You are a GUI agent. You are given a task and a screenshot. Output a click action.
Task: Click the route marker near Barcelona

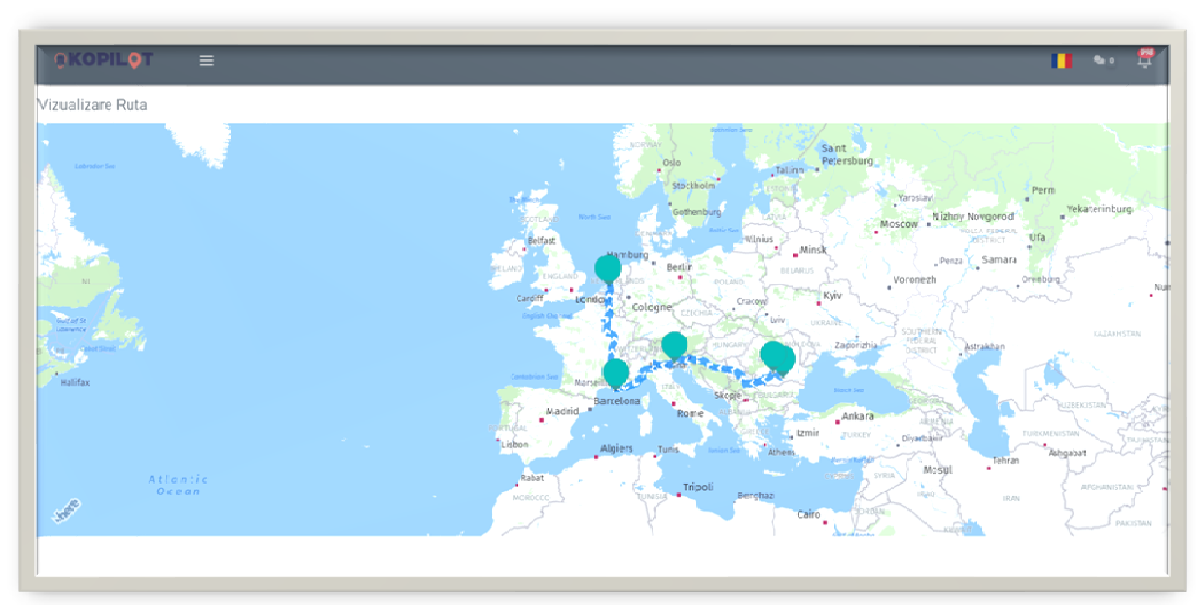click(x=616, y=373)
